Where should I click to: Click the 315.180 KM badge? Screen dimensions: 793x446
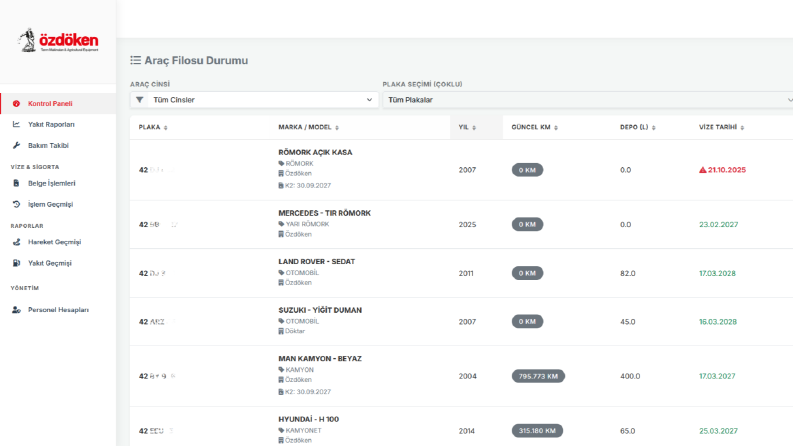point(537,431)
